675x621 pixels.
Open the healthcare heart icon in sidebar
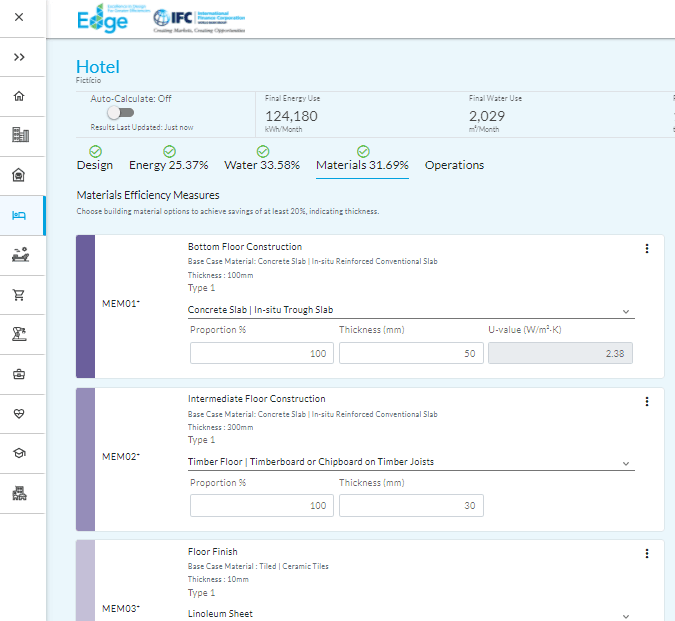(19, 413)
